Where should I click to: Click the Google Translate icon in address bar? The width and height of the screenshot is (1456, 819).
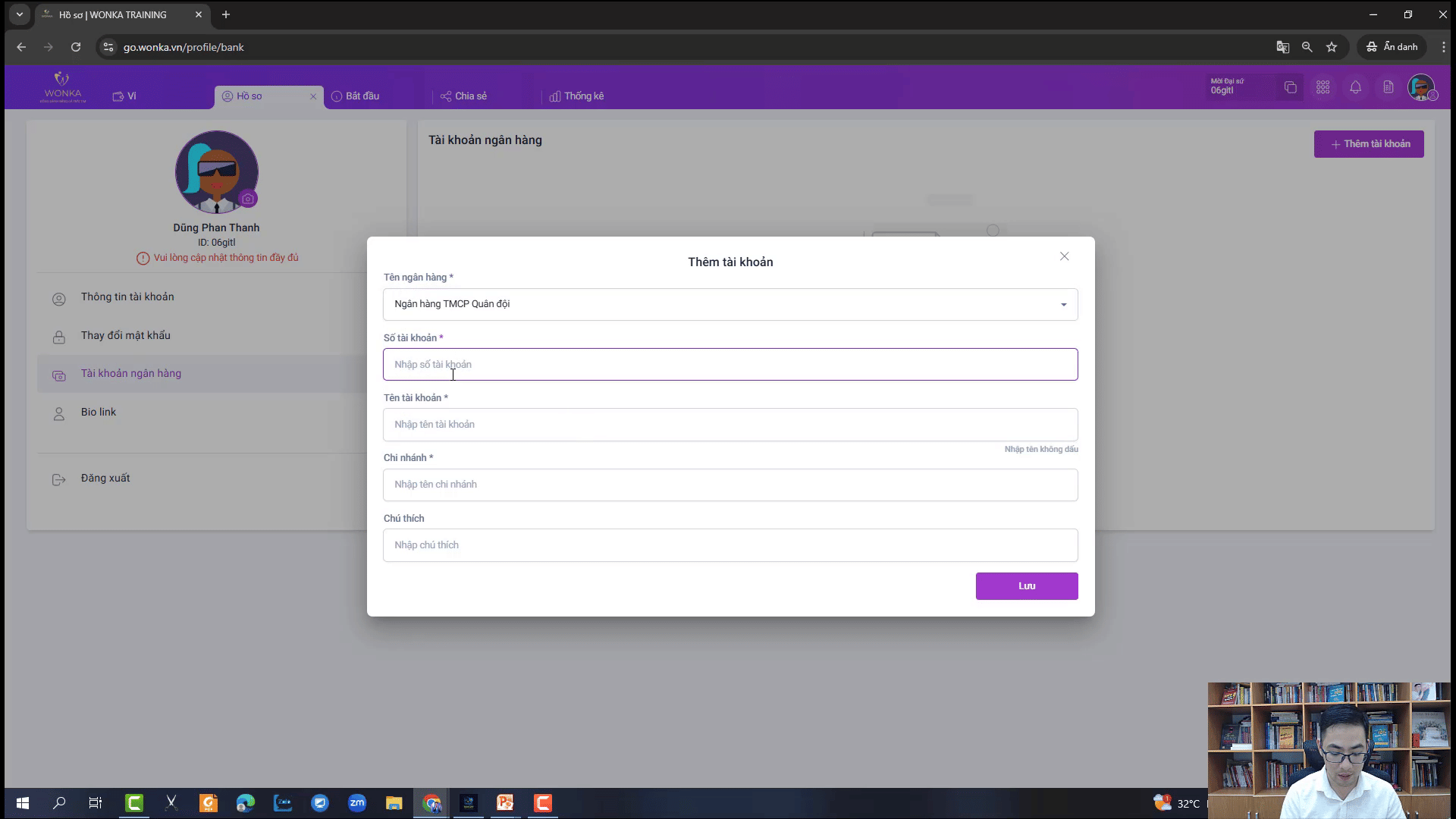pyautogui.click(x=1282, y=47)
